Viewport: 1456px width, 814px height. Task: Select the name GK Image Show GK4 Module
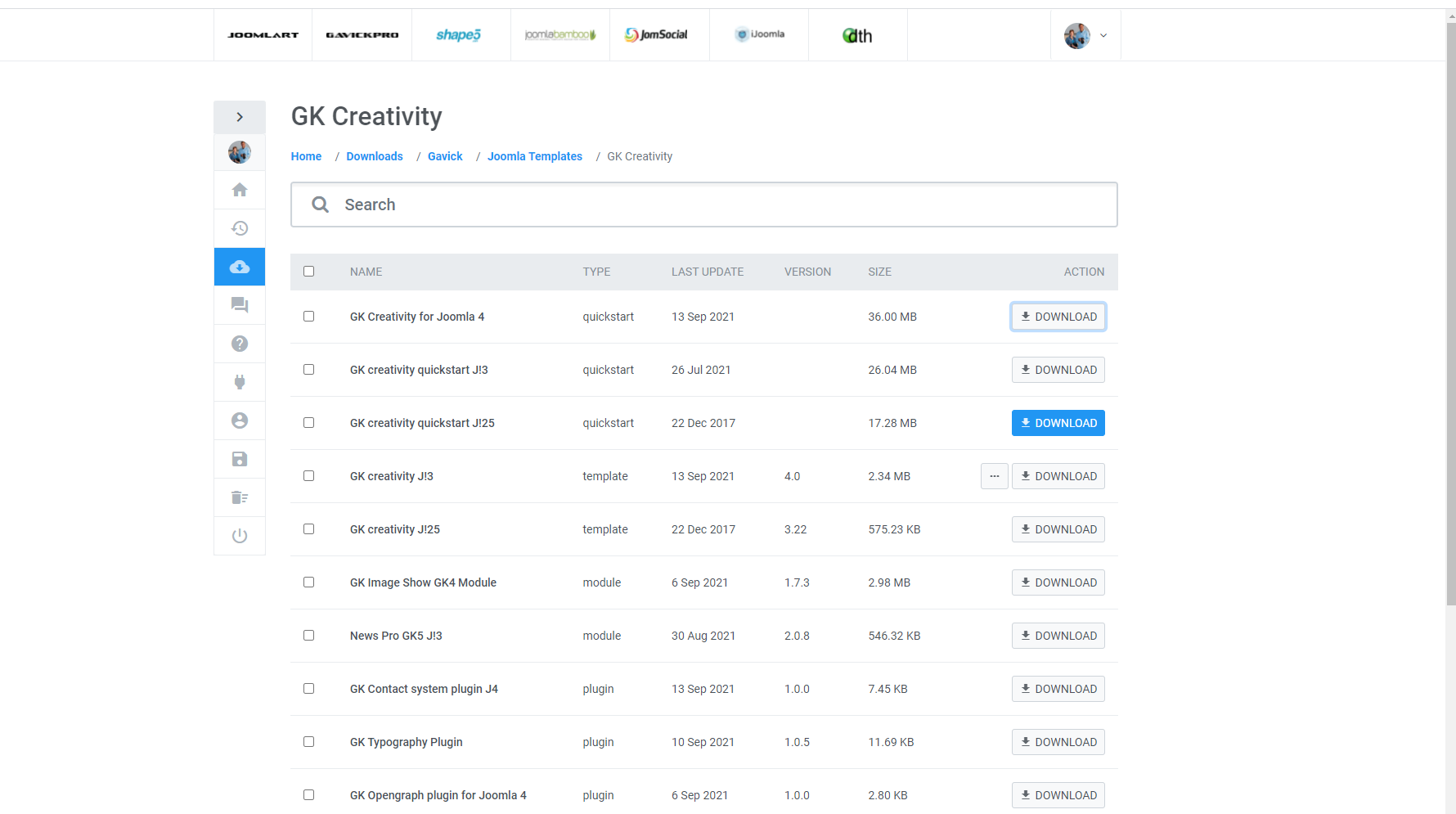tap(423, 582)
